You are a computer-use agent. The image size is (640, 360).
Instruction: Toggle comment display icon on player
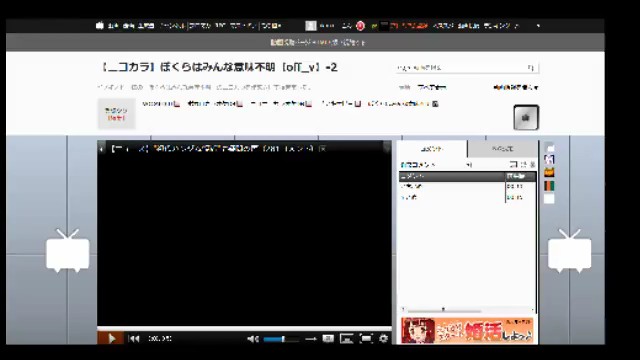328,338
